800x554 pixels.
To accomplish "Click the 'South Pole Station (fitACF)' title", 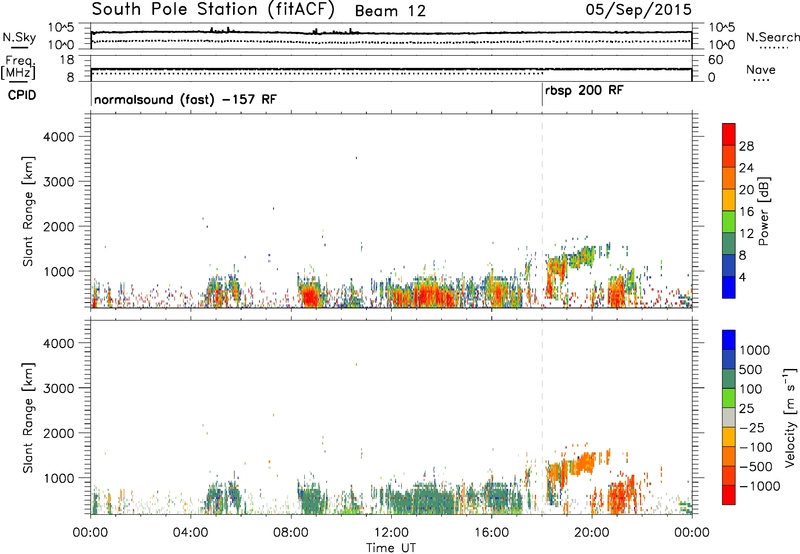I will pyautogui.click(x=213, y=10).
